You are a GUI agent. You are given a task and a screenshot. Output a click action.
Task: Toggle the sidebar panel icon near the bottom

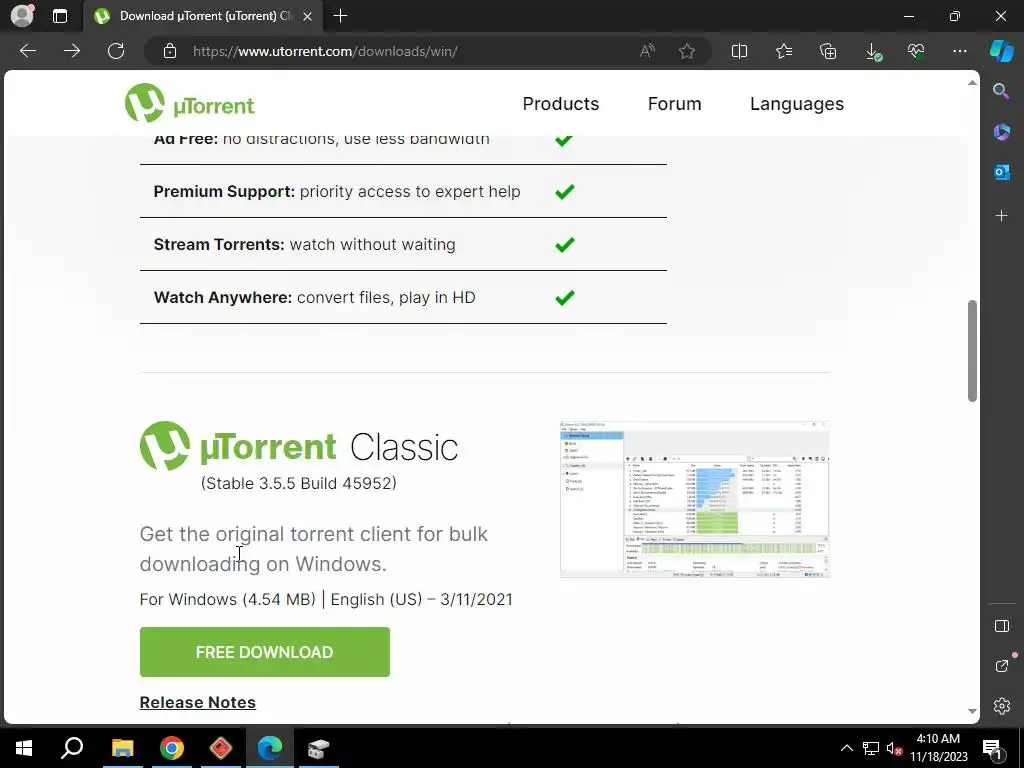point(1002,626)
